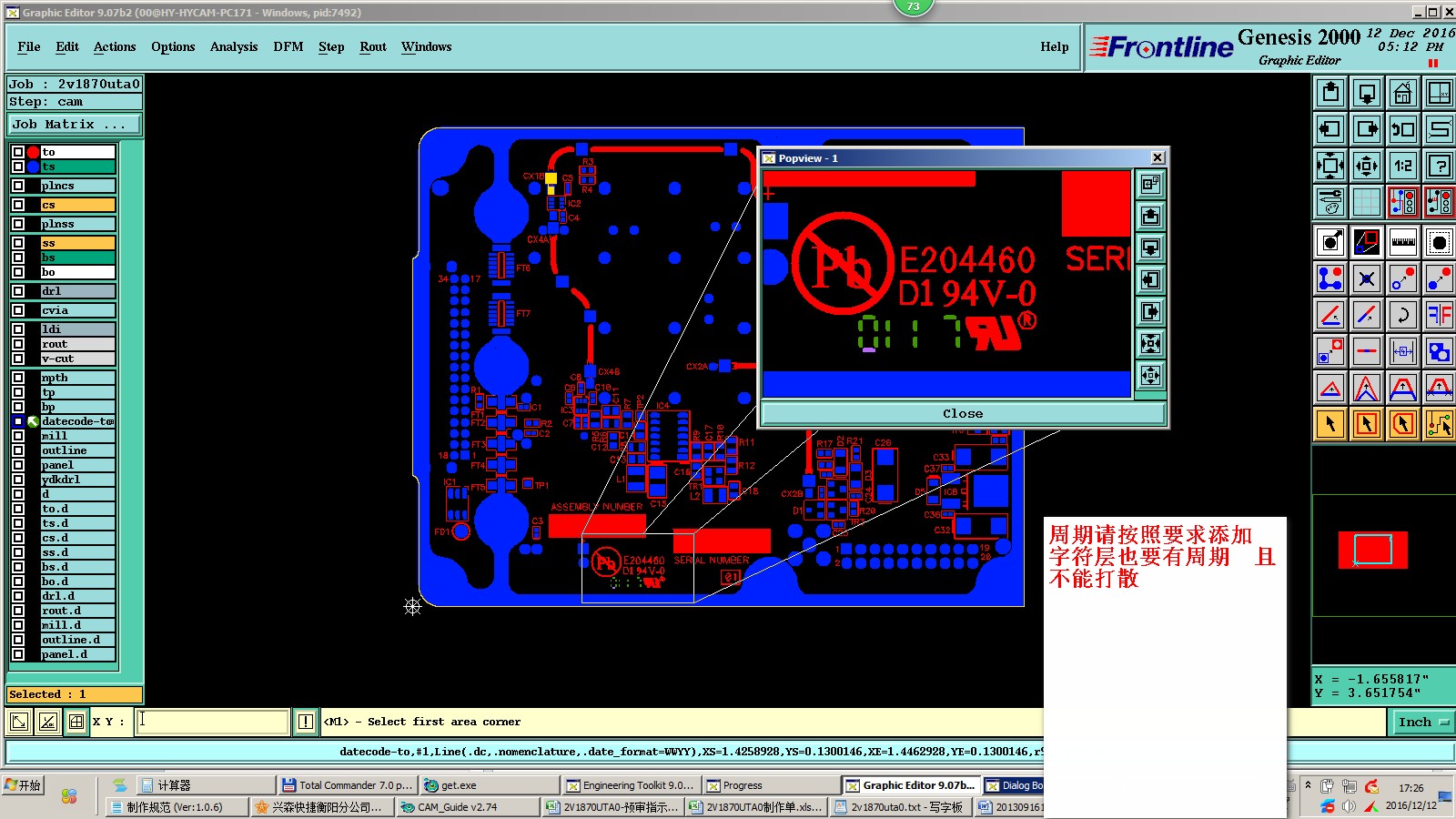Screen dimensions: 1456x819
Task: Toggle the 'plncs' layer checkbox
Action: click(x=18, y=186)
